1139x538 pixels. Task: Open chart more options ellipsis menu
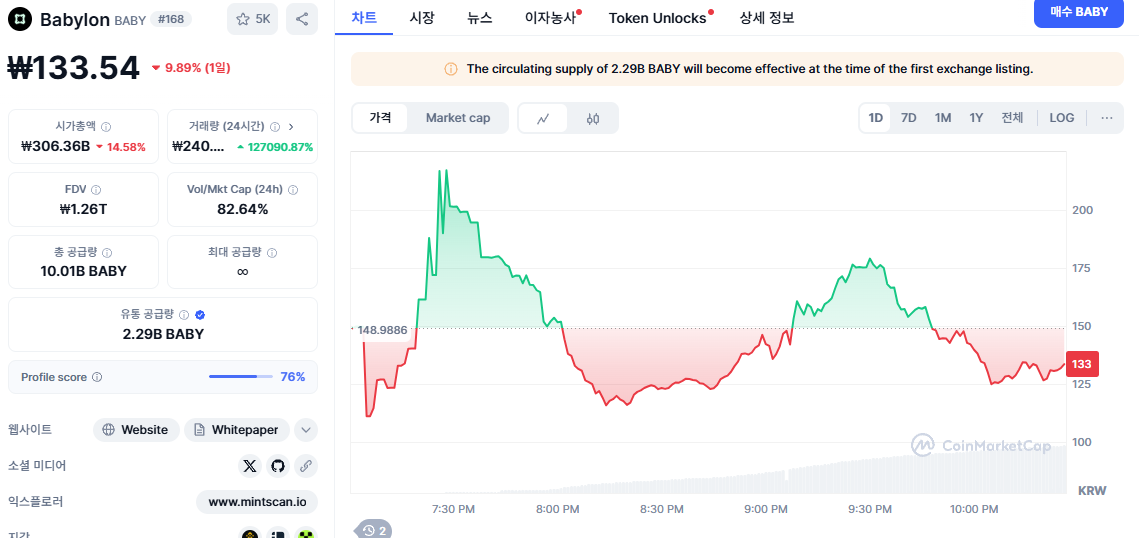click(x=1106, y=118)
